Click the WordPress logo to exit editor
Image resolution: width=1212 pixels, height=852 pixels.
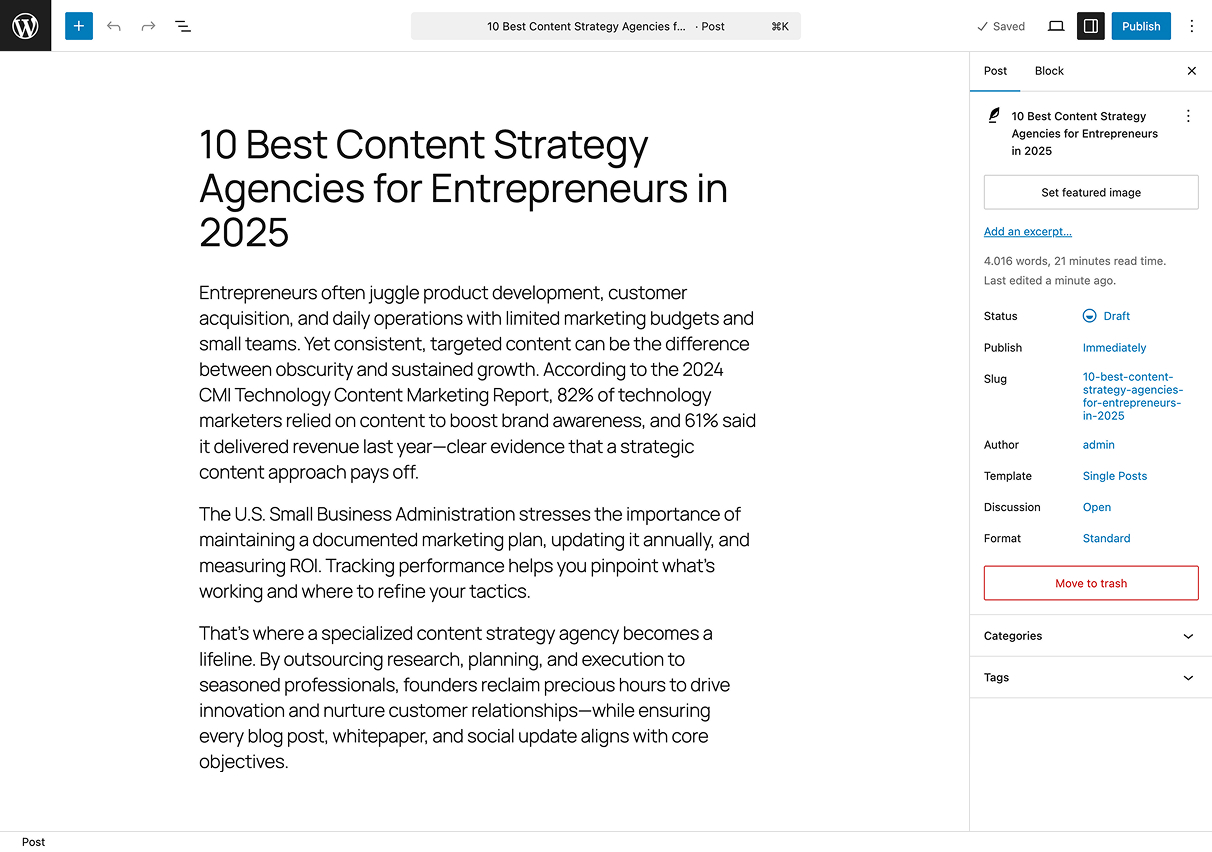[25, 26]
